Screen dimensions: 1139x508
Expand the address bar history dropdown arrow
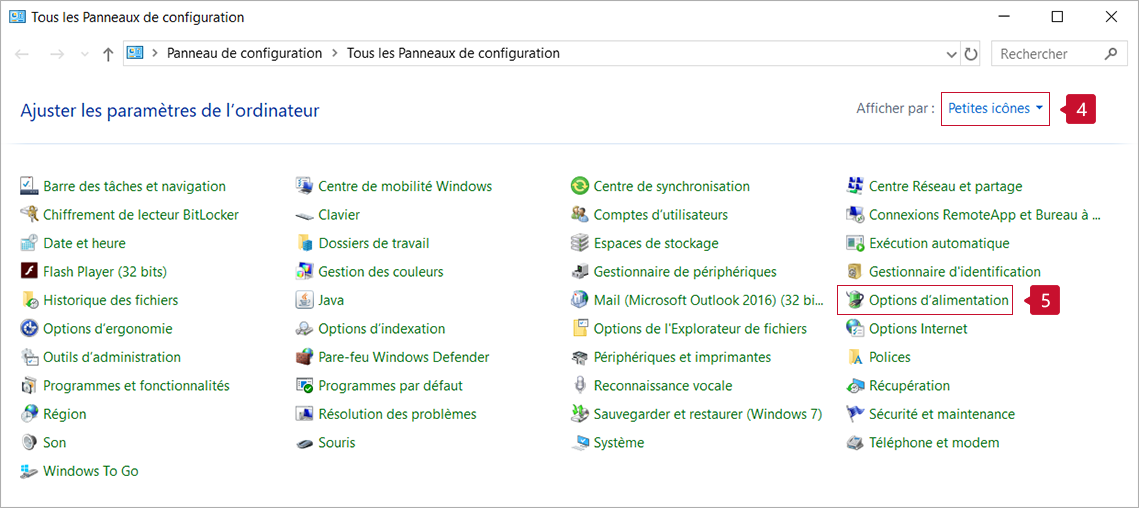pyautogui.click(x=951, y=54)
